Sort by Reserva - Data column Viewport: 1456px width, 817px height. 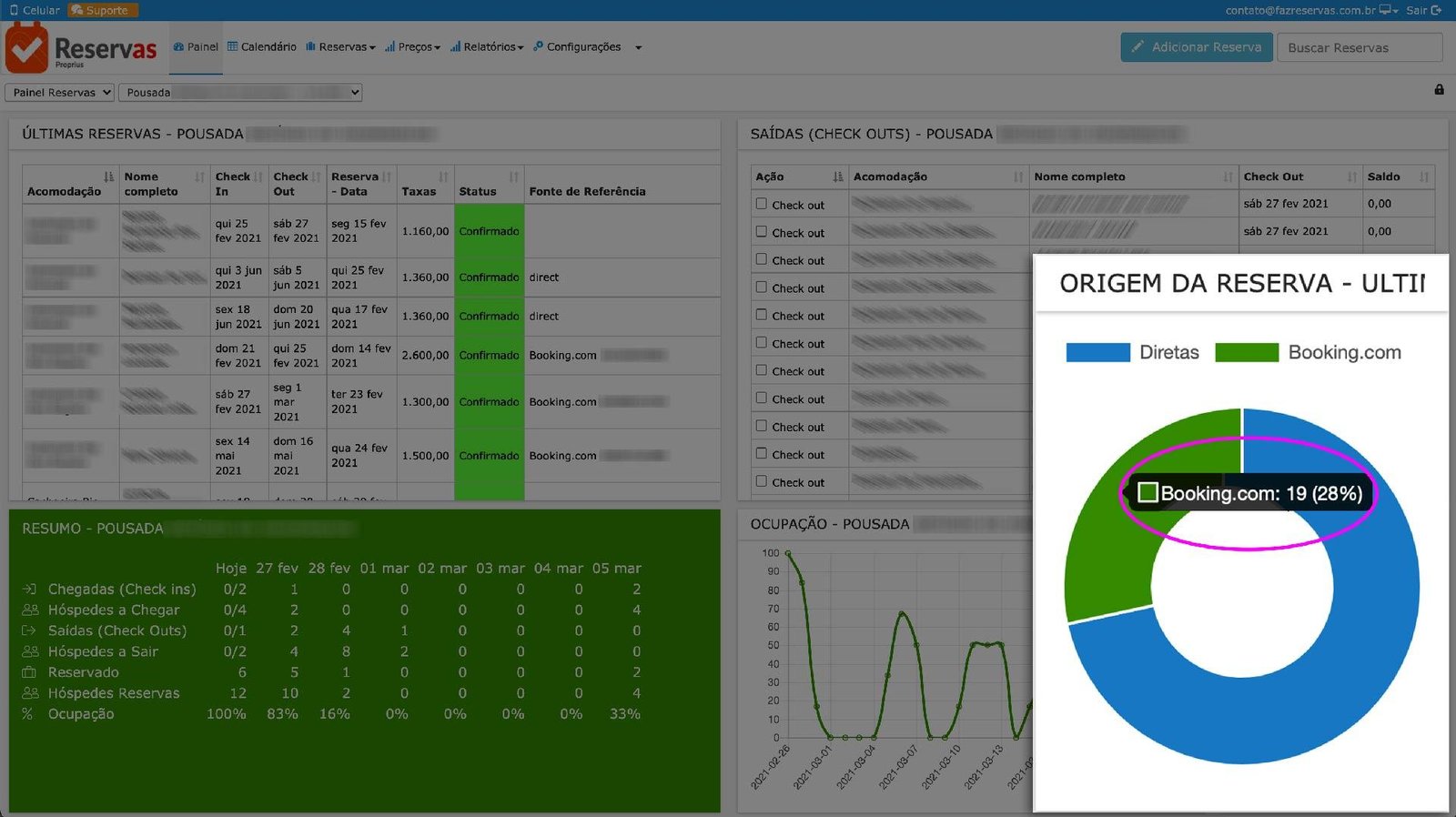point(387,177)
